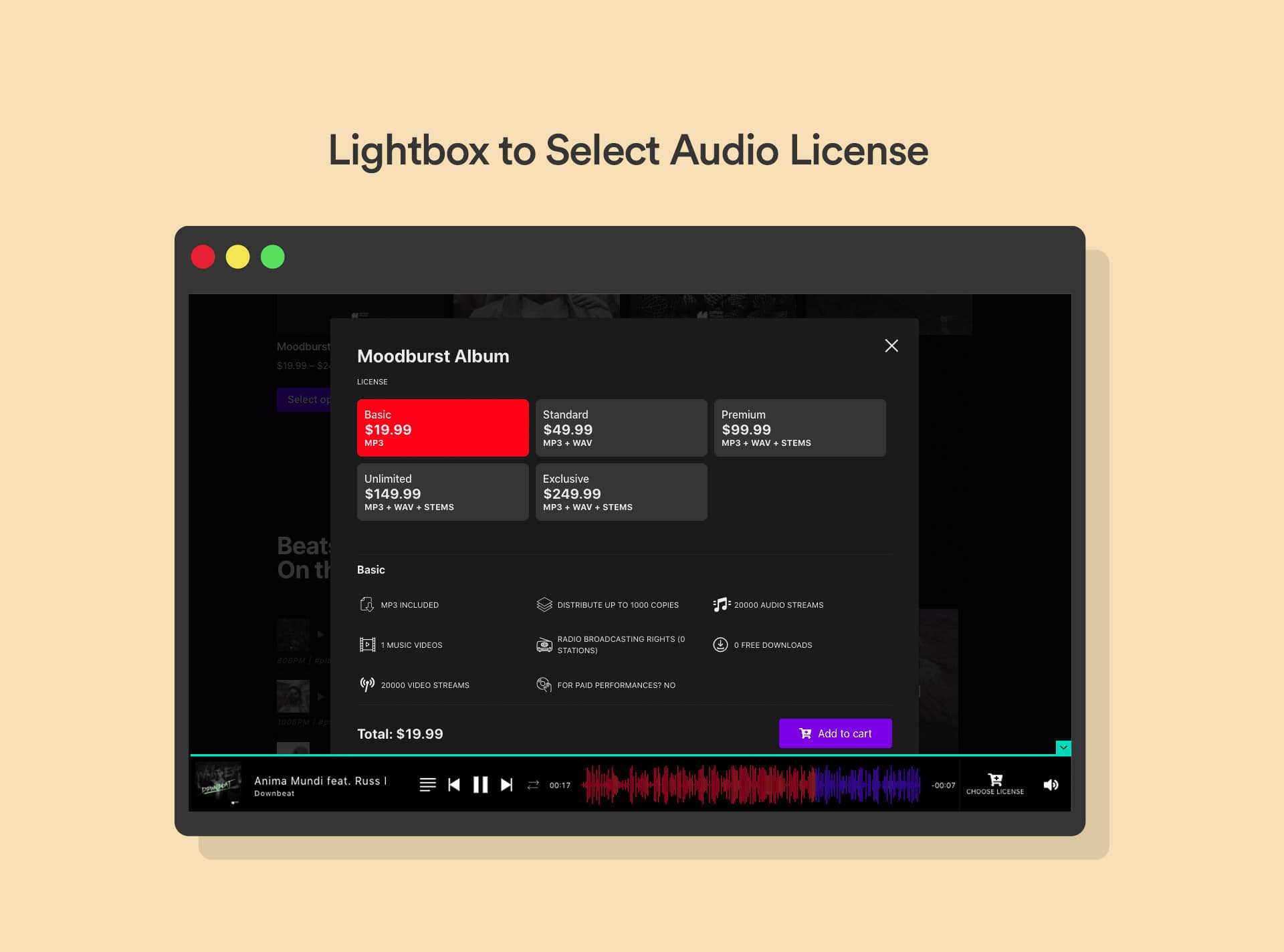
Task: Pause the playing track
Action: (x=480, y=785)
